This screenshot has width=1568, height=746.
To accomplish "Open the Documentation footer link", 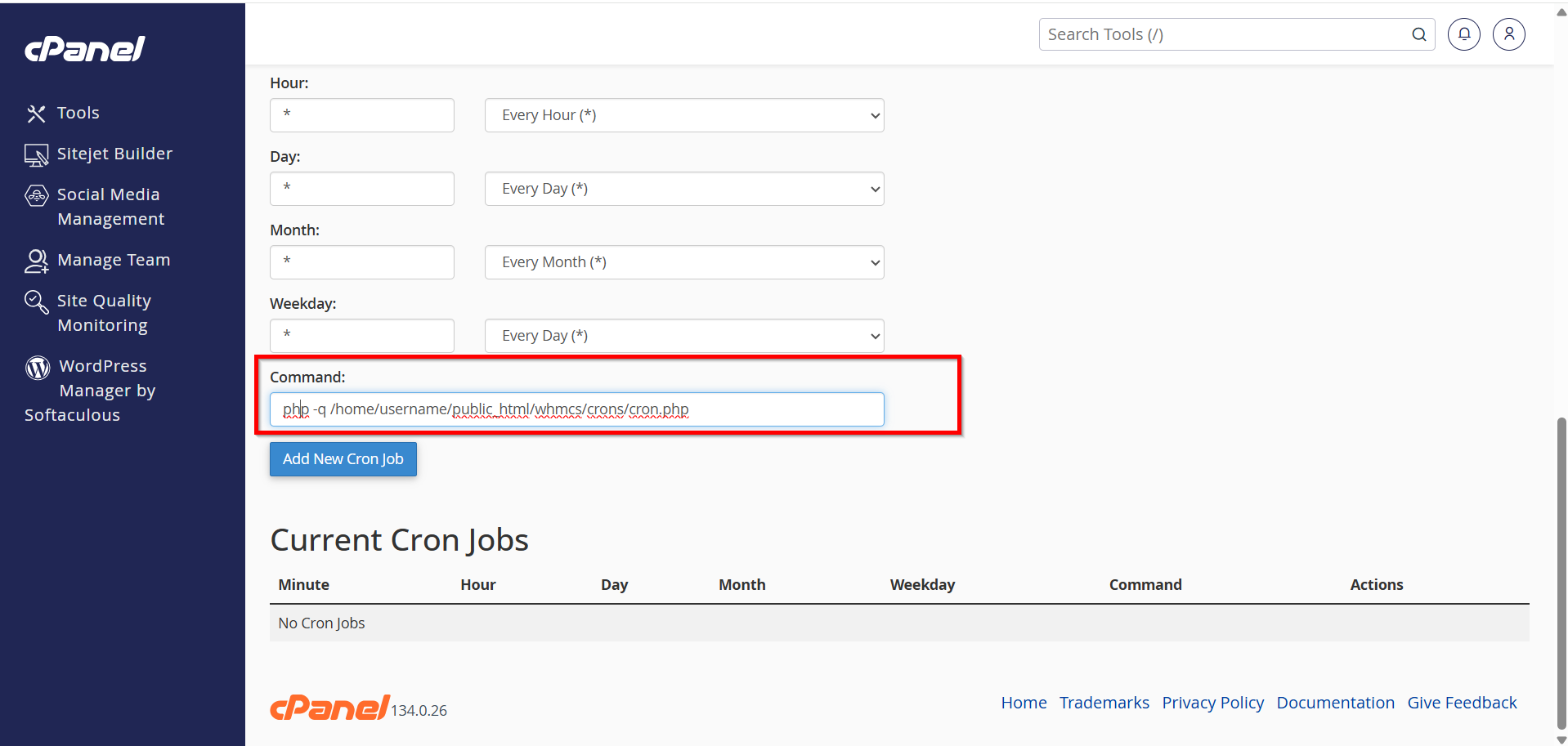I will [1336, 703].
